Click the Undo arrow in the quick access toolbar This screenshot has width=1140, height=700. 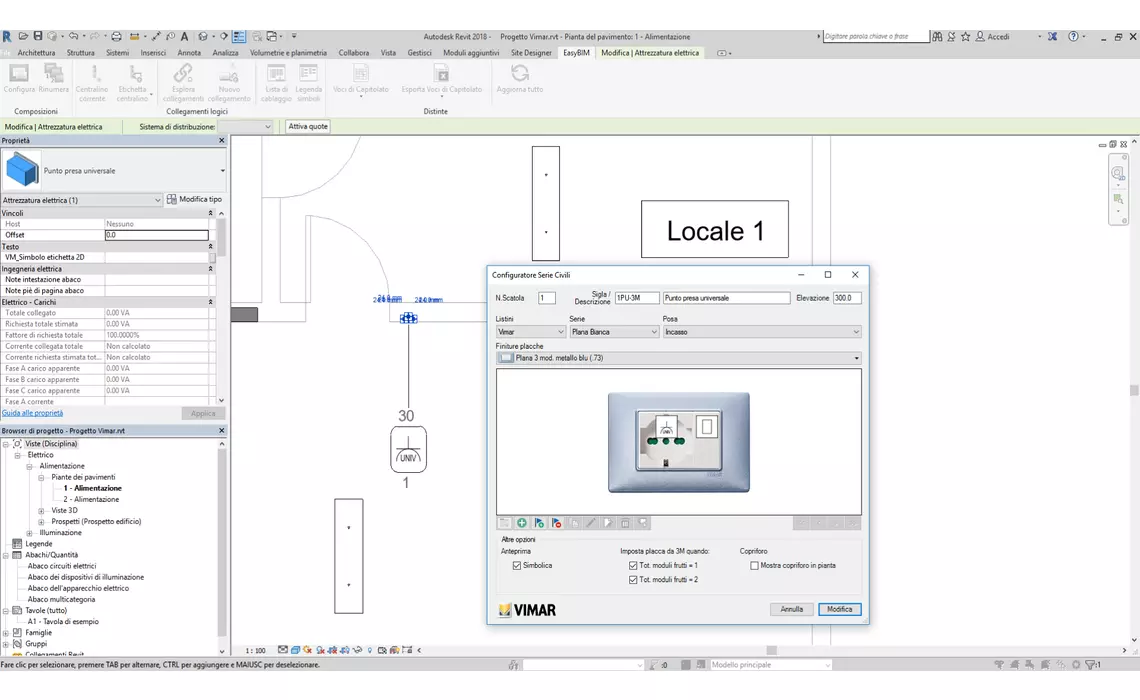pos(73,36)
